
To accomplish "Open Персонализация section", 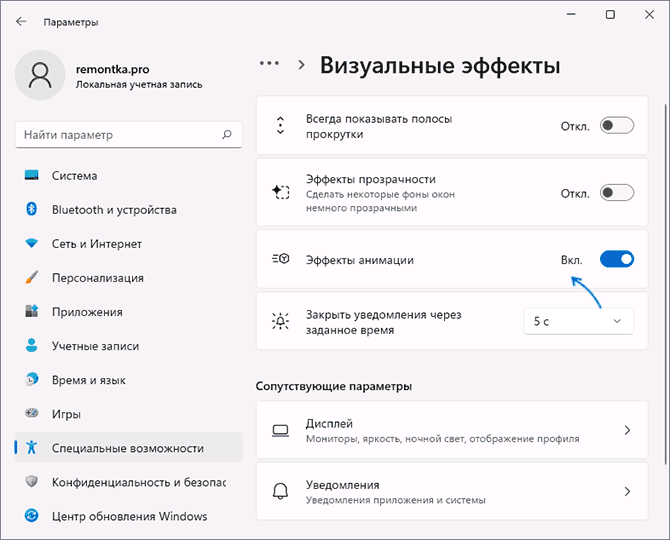I will (129, 278).
